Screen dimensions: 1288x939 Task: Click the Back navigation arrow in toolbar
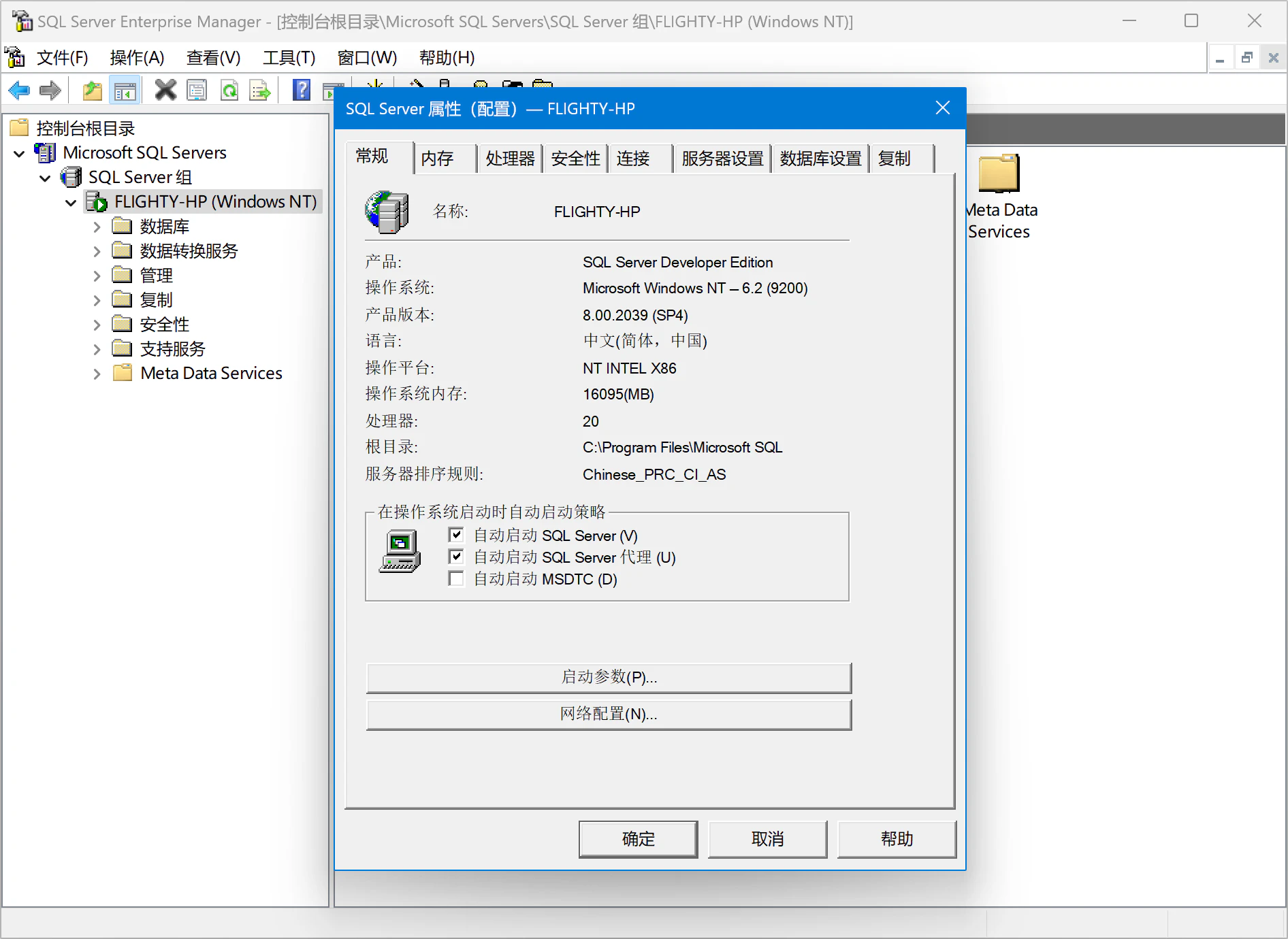tap(18, 90)
